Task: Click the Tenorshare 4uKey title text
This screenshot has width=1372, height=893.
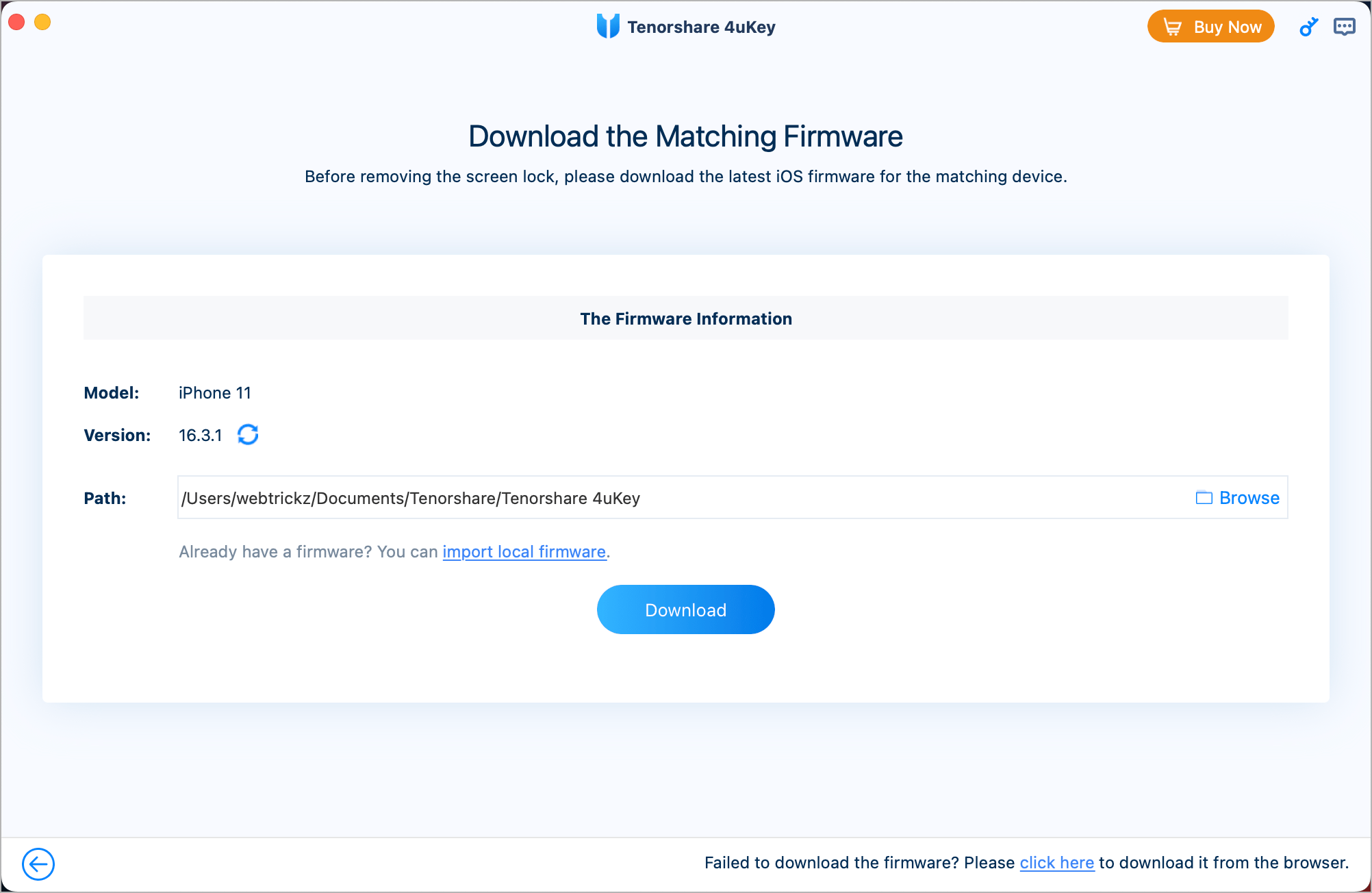Action: (701, 27)
